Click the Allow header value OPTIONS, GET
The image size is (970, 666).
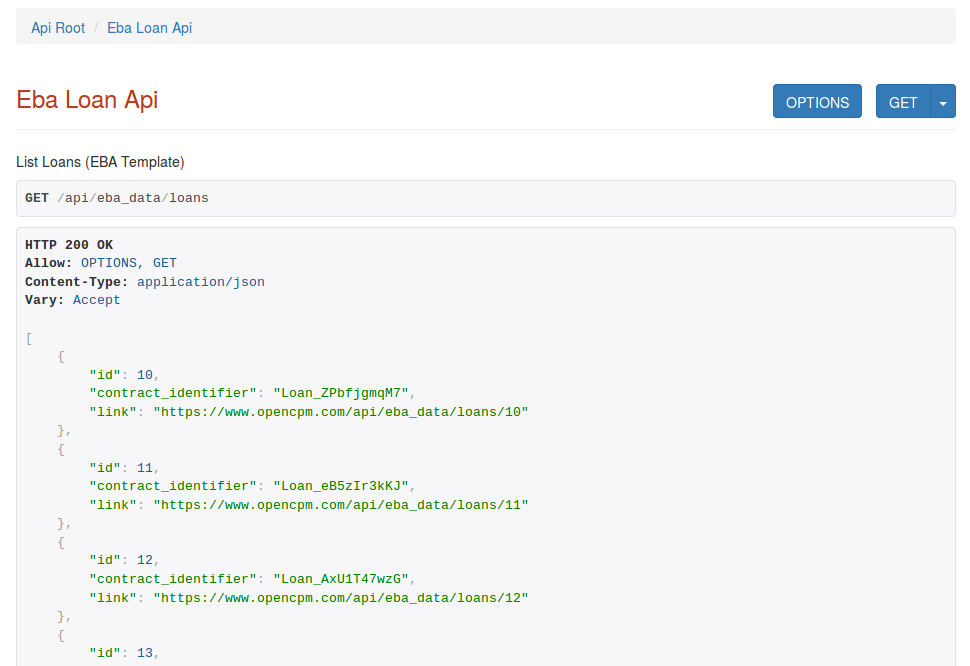(128, 263)
